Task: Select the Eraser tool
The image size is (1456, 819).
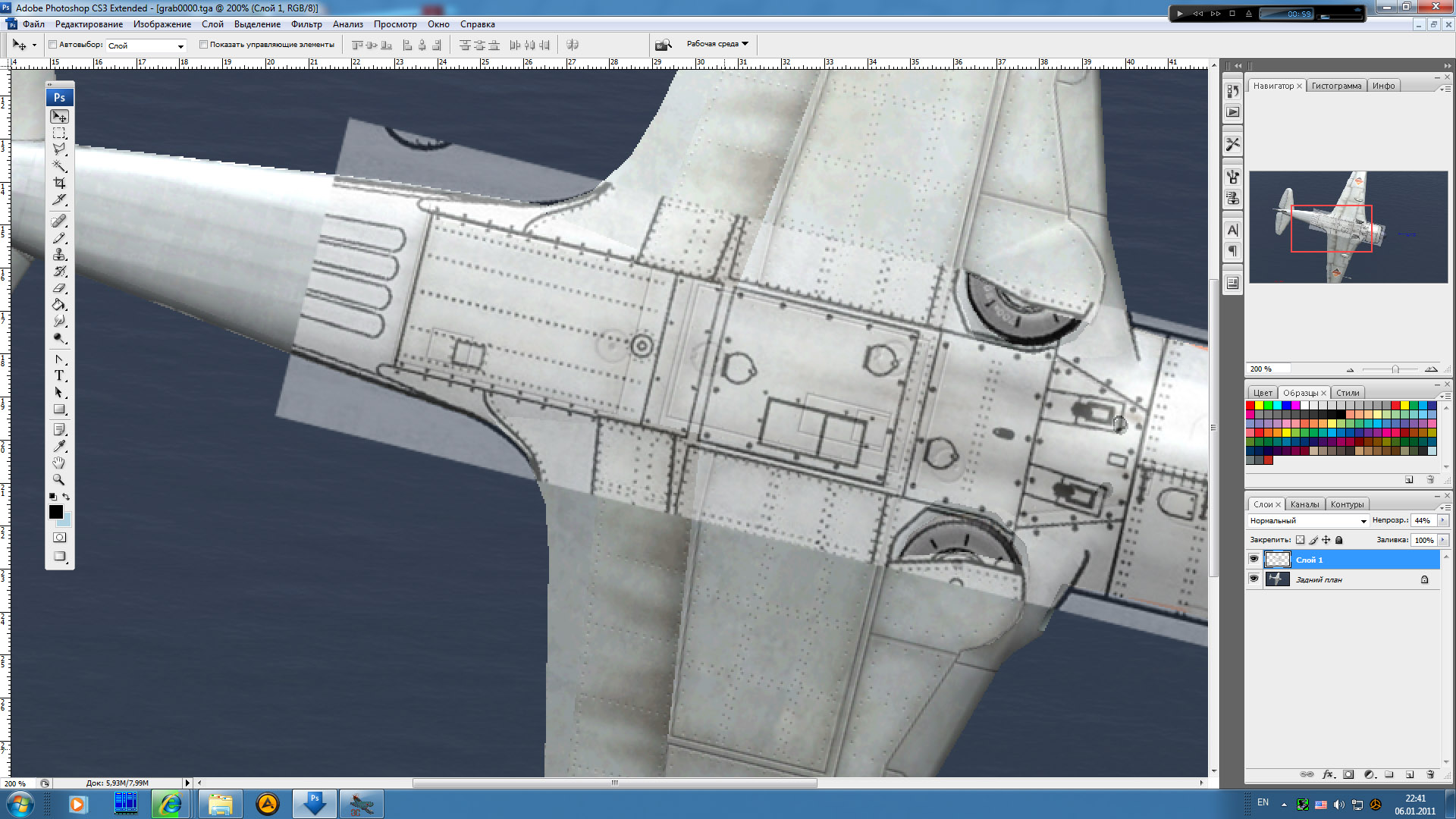Action: point(59,289)
